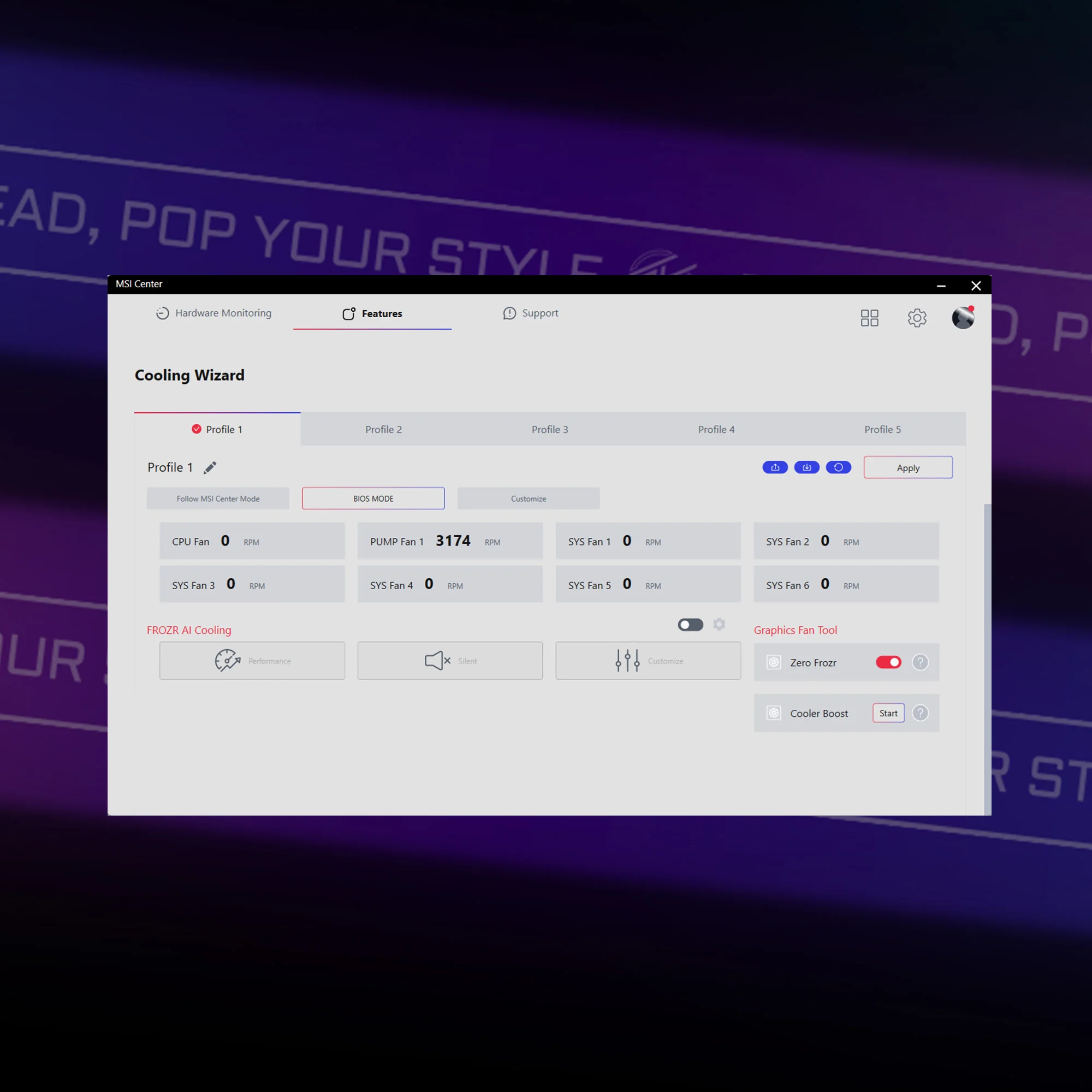Select FROZR AI Customize mode
Screen dimensions: 1092x1092
[x=648, y=660]
